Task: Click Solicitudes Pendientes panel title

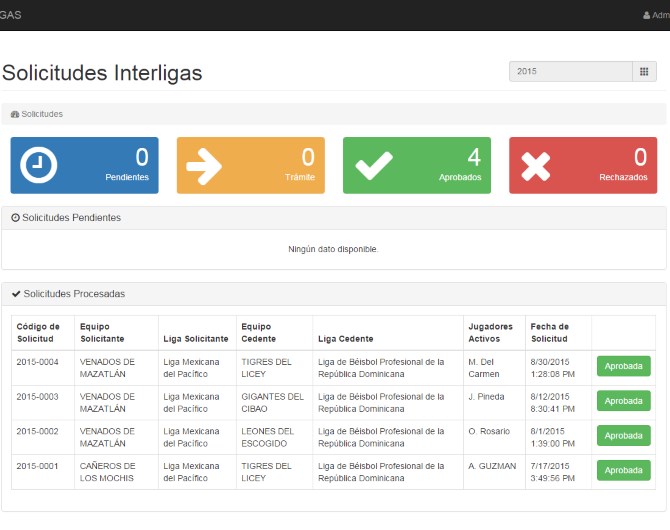Action: [71, 218]
